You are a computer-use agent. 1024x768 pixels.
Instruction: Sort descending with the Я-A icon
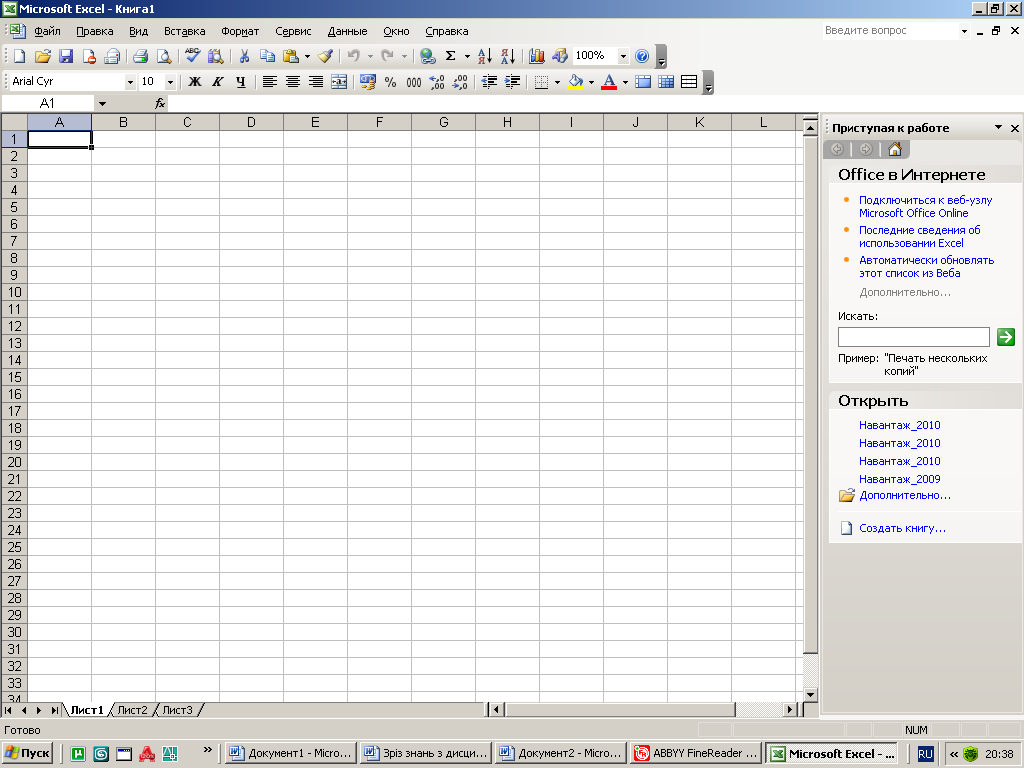click(x=508, y=56)
